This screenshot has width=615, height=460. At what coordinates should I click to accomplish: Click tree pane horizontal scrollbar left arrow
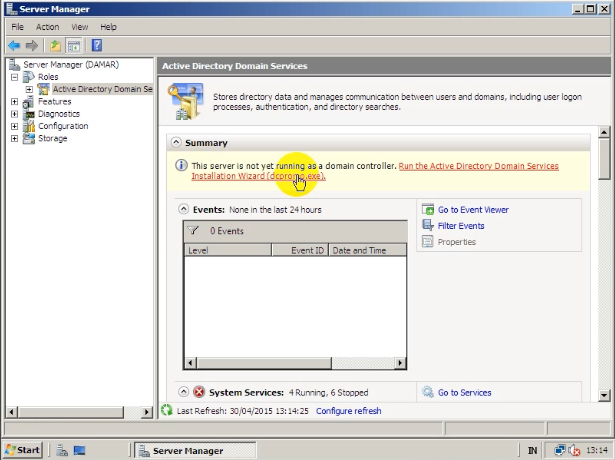click(x=11, y=412)
